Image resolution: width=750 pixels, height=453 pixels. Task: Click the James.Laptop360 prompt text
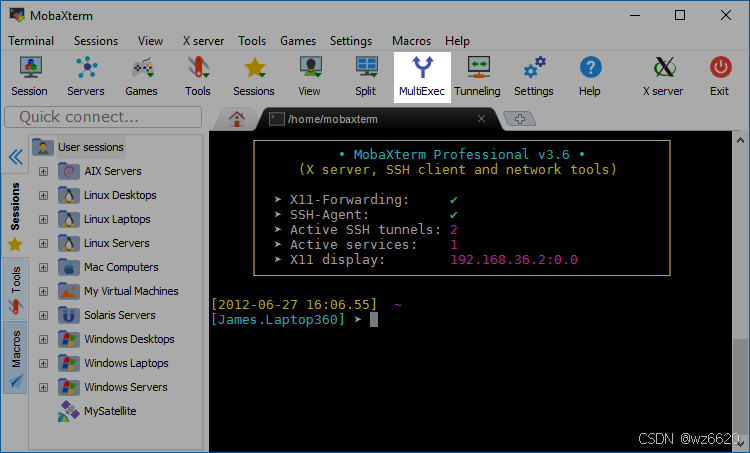(x=277, y=320)
